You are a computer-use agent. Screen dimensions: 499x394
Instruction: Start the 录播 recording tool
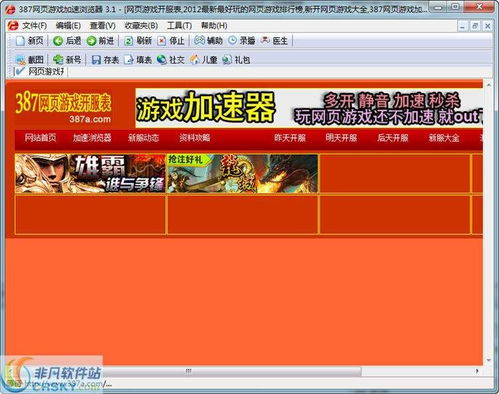[242, 41]
